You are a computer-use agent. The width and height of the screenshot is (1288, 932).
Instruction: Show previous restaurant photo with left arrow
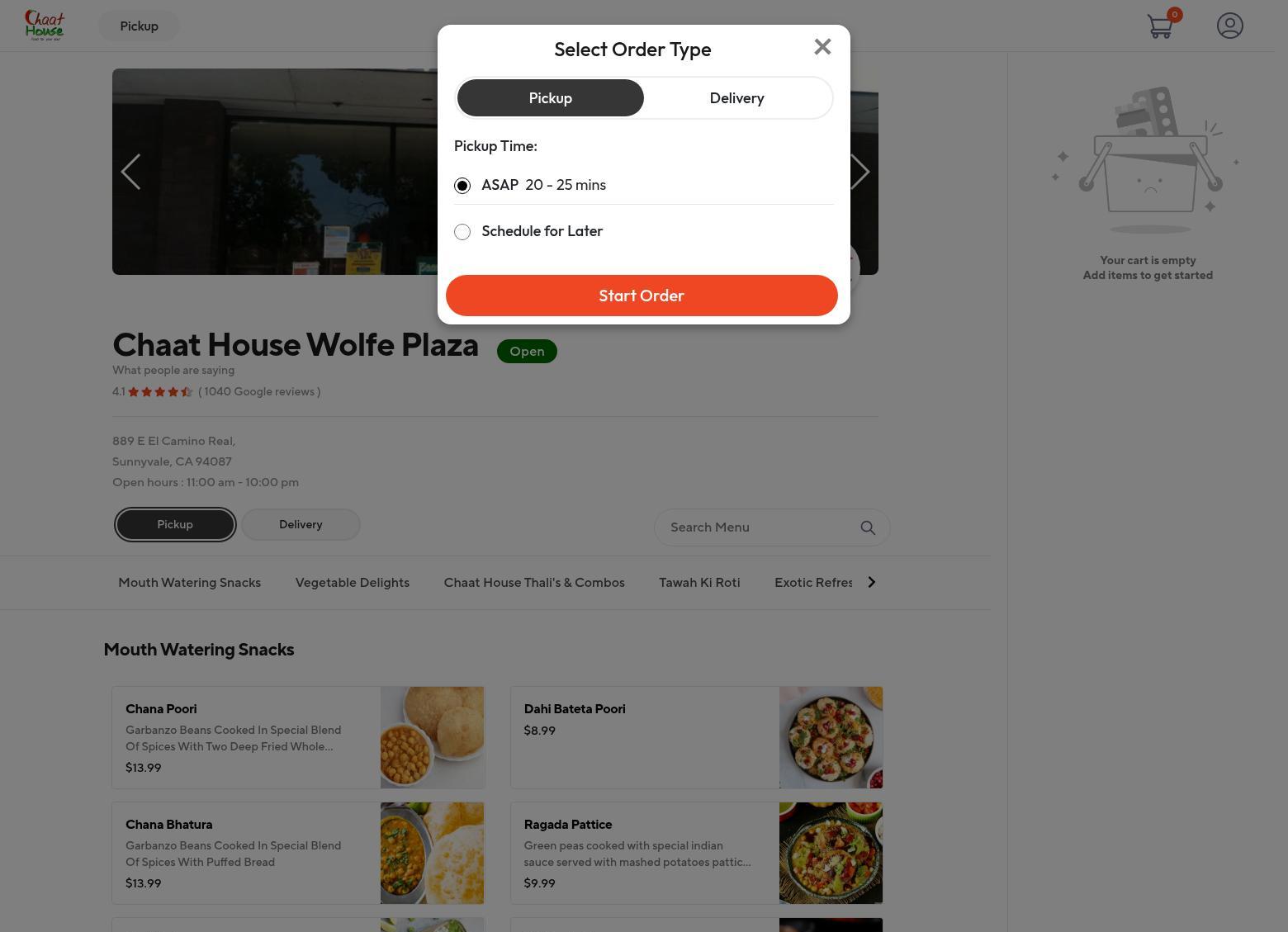click(130, 172)
